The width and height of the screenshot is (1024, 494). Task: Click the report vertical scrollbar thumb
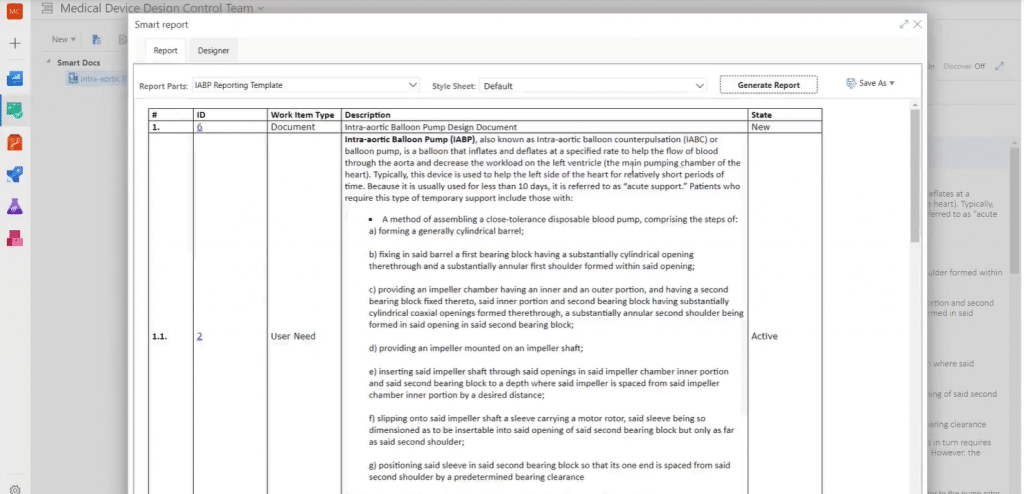point(914,175)
